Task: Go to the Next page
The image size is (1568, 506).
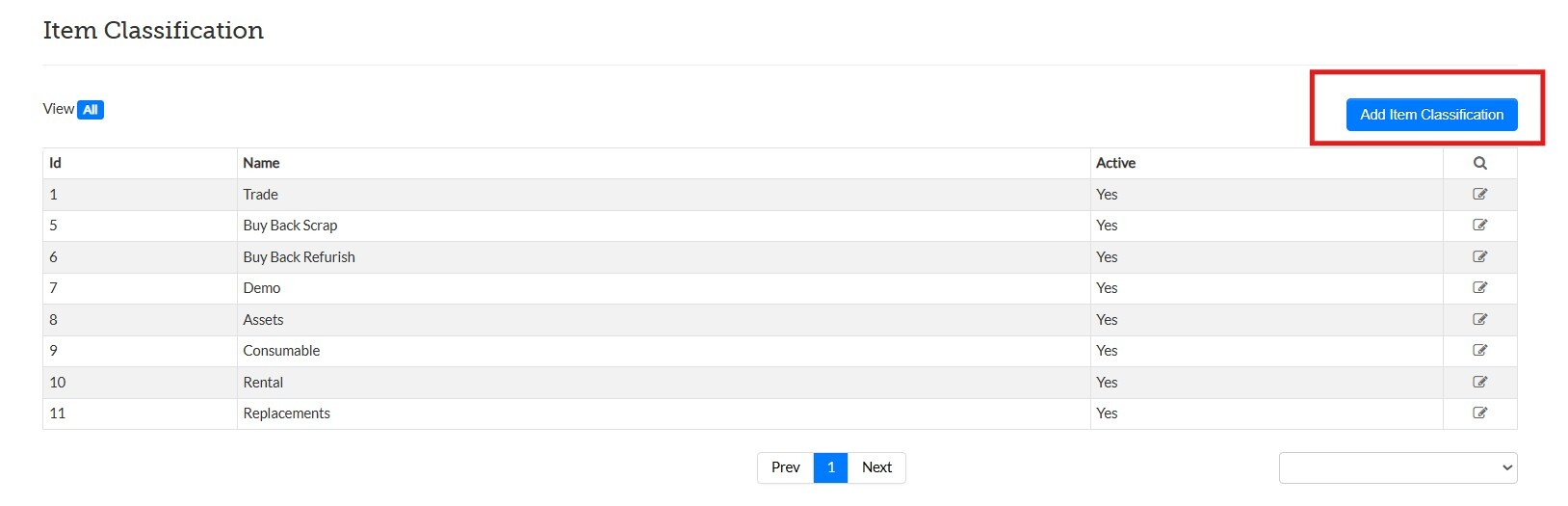Action: pos(876,467)
